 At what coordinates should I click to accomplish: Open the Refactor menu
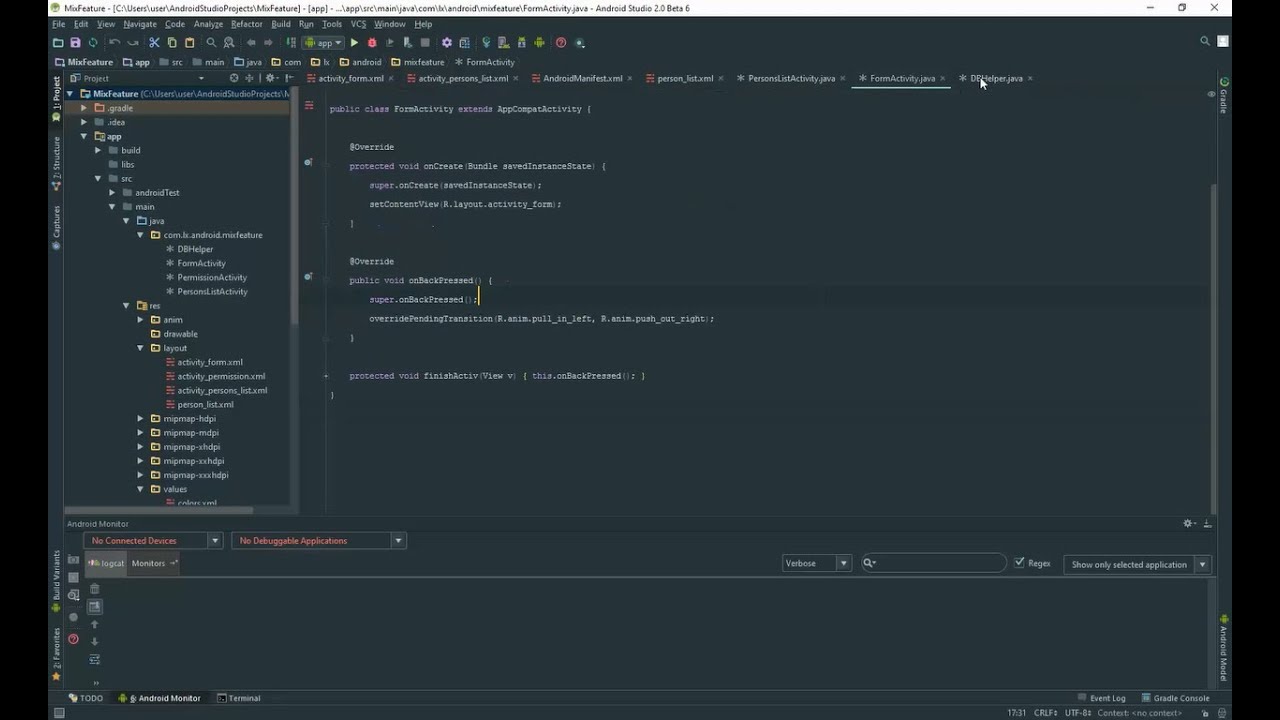[x=246, y=24]
